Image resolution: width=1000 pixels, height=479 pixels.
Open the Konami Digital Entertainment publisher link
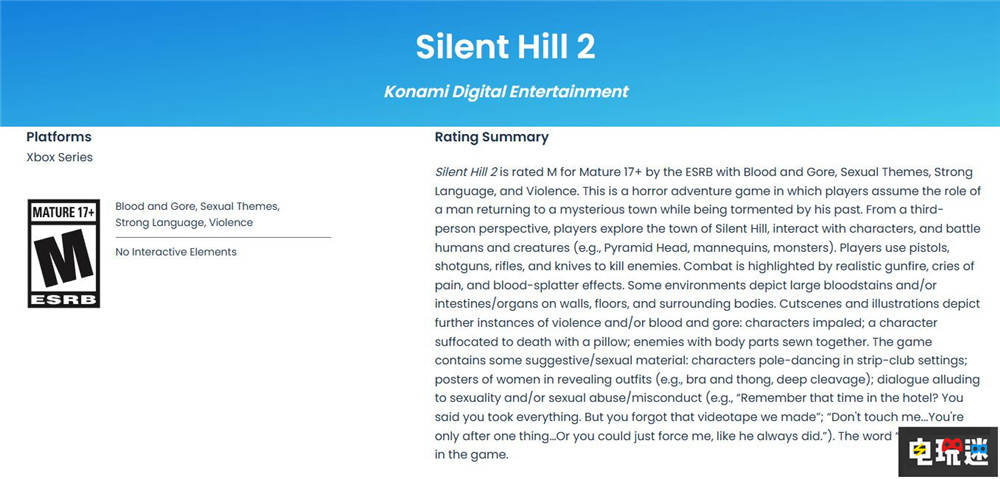tap(506, 91)
